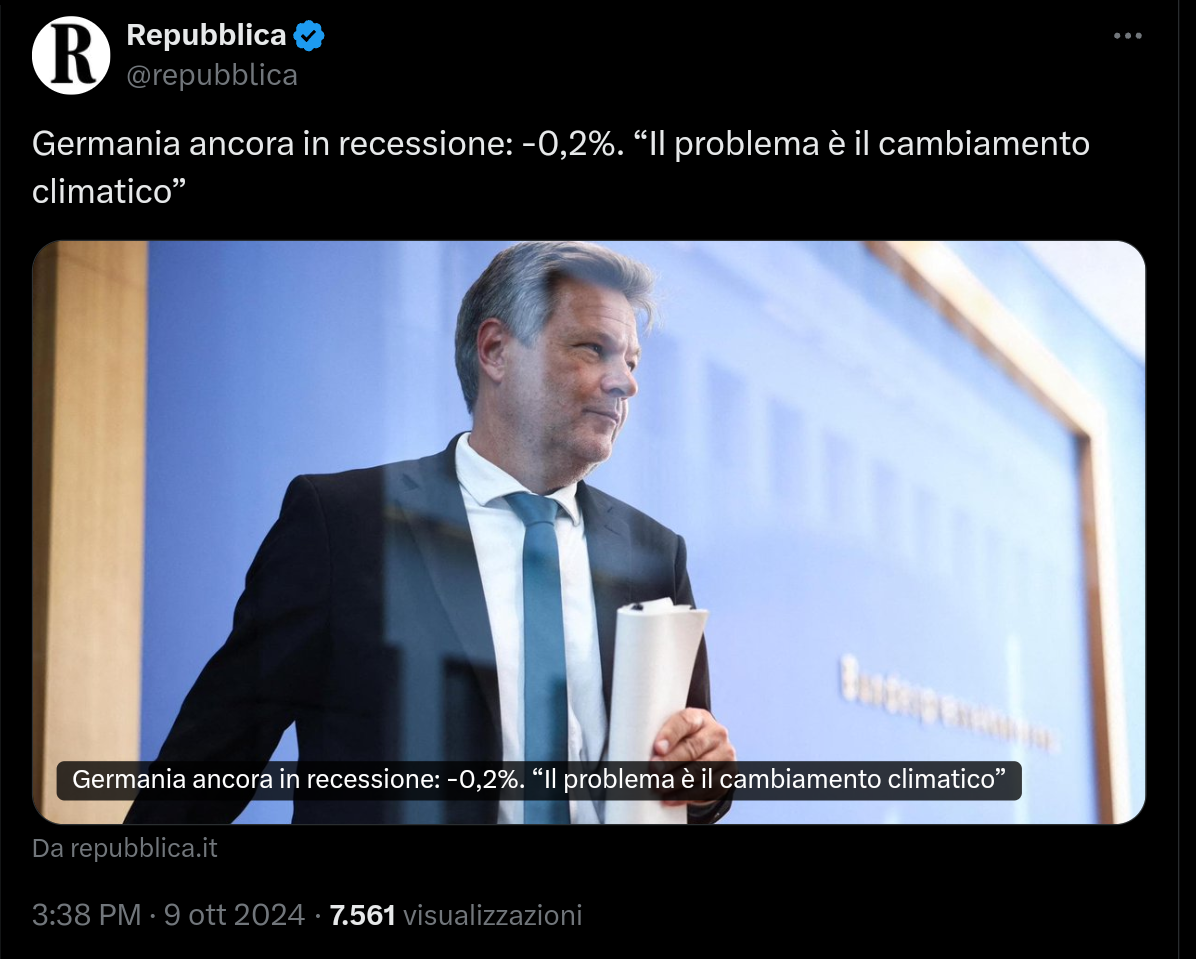
Task: Open the @repubblica profile handle
Action: [213, 75]
